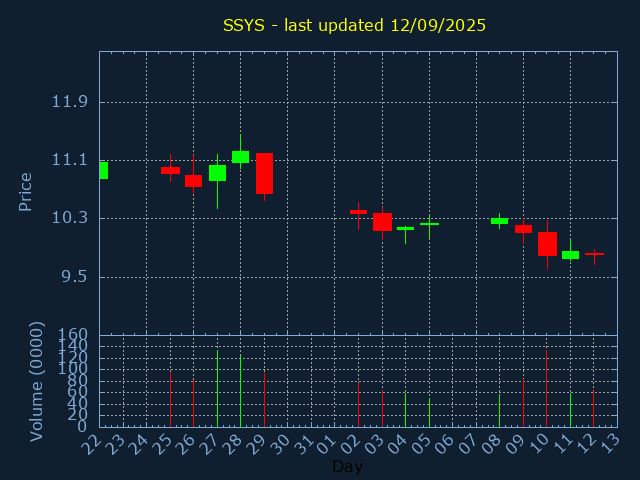Select the 9.5 price axis label
This screenshot has width=640, height=480.
tap(75, 277)
